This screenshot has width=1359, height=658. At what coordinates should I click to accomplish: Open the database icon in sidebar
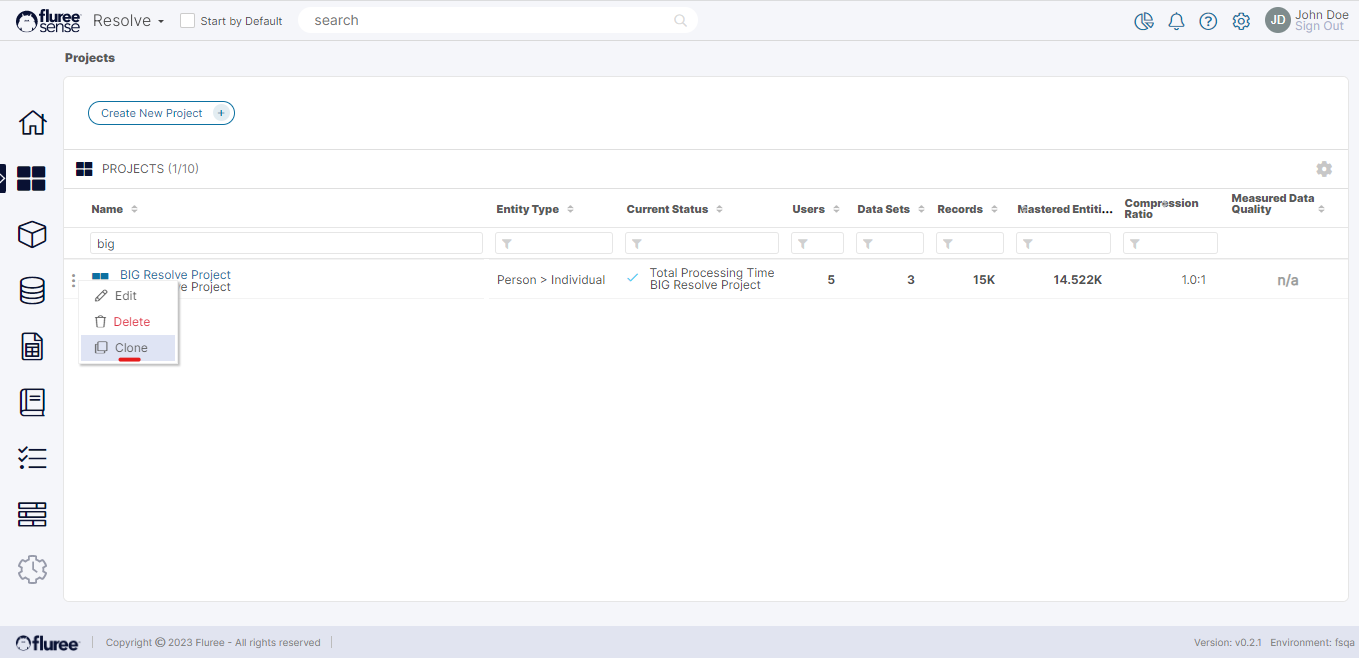[32, 291]
